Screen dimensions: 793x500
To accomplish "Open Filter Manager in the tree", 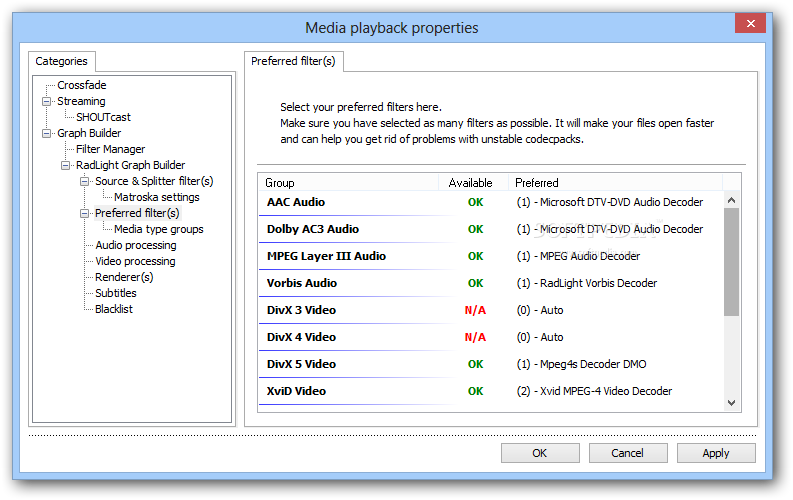I will [x=110, y=149].
